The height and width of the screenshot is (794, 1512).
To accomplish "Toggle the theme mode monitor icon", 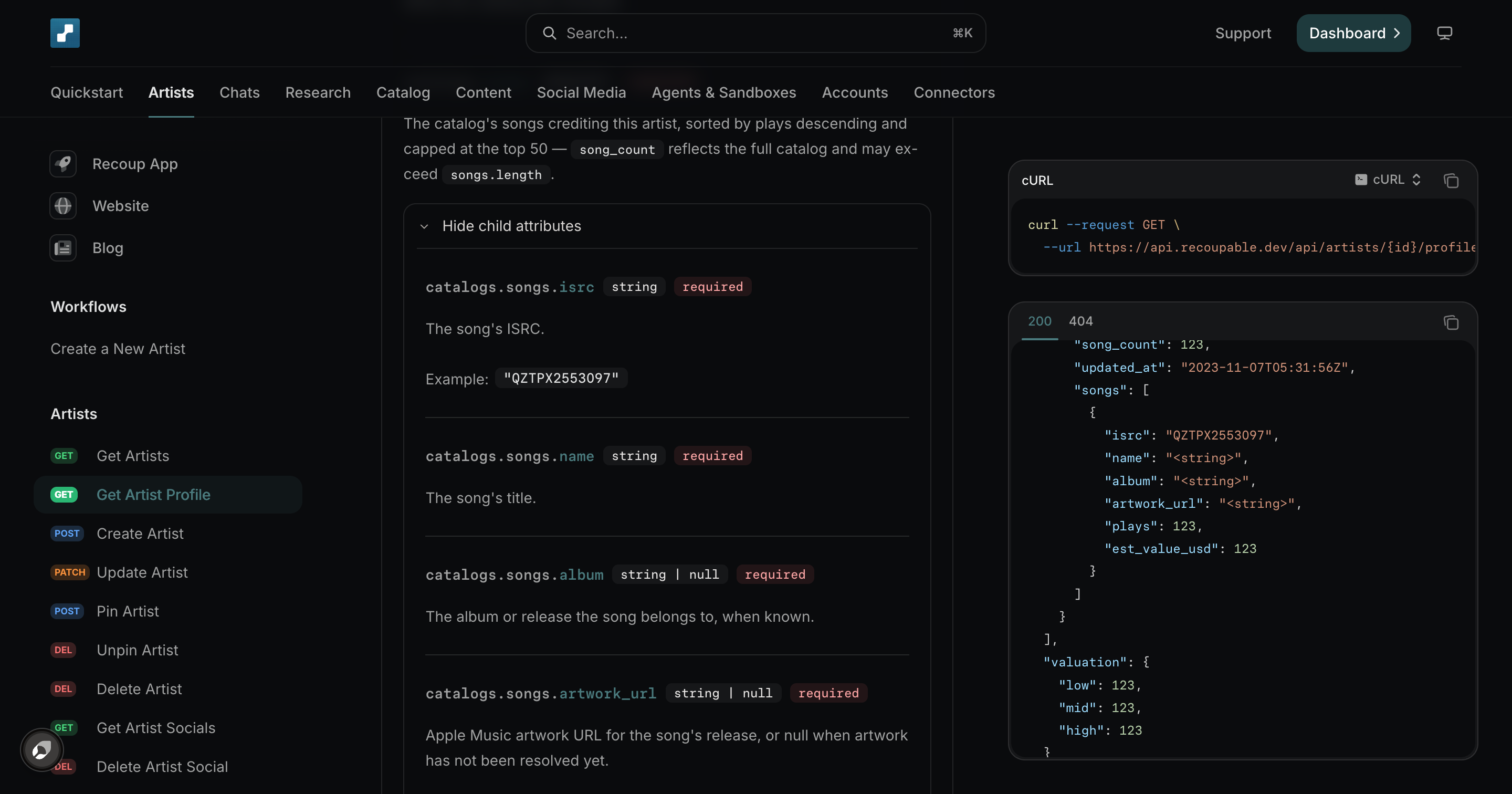I will [x=1444, y=33].
